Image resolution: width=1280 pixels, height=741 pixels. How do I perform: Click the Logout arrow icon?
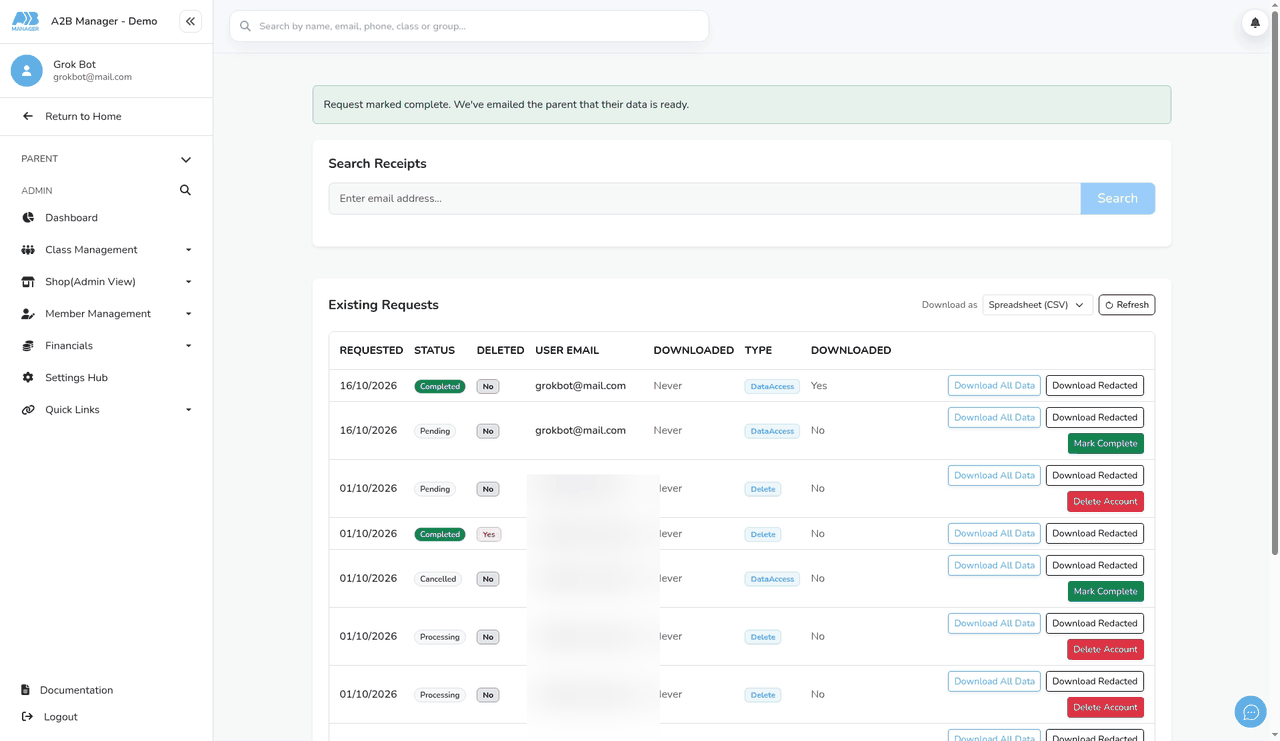[x=27, y=717]
